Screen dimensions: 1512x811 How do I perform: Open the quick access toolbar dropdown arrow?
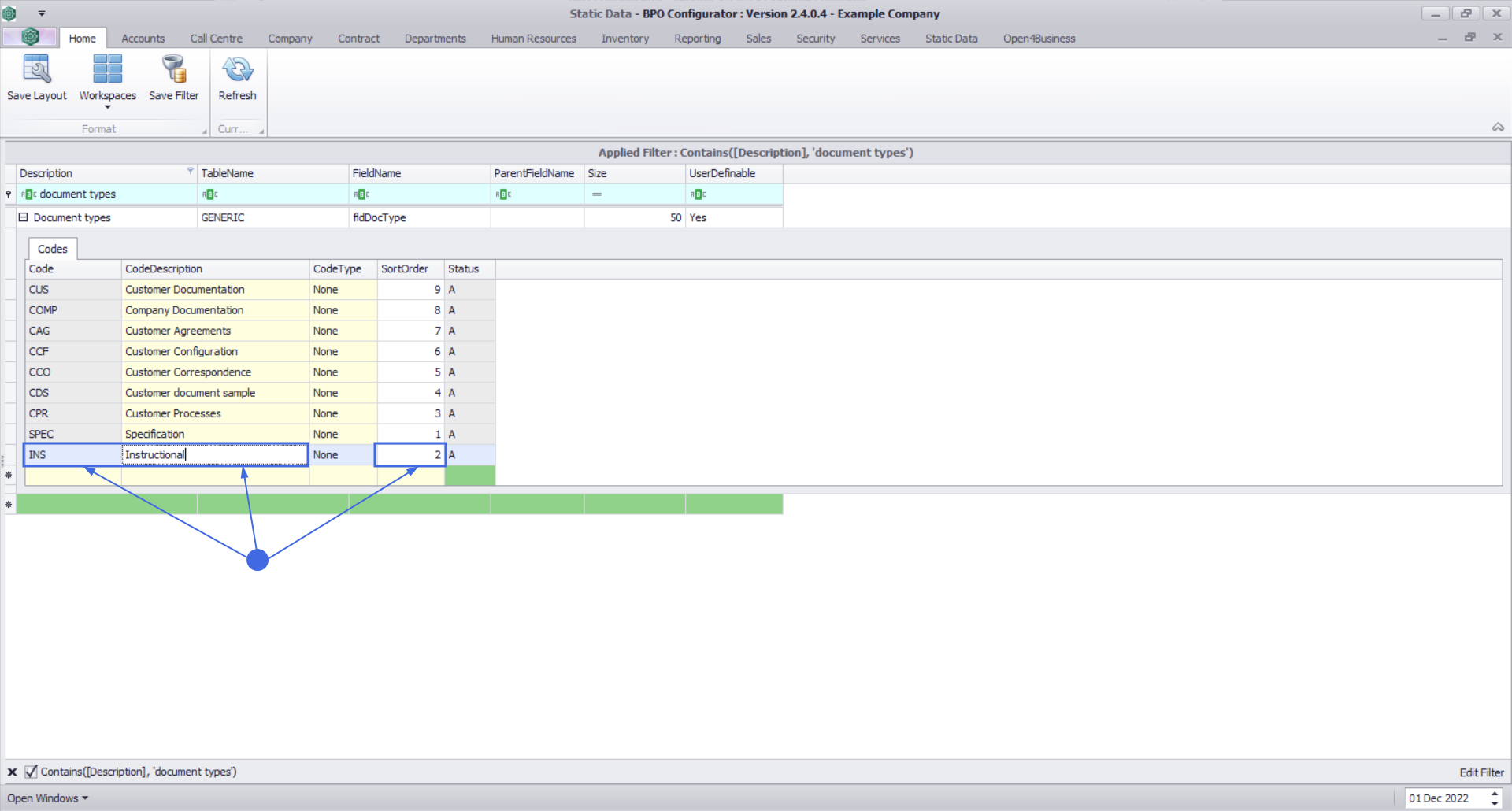point(42,13)
